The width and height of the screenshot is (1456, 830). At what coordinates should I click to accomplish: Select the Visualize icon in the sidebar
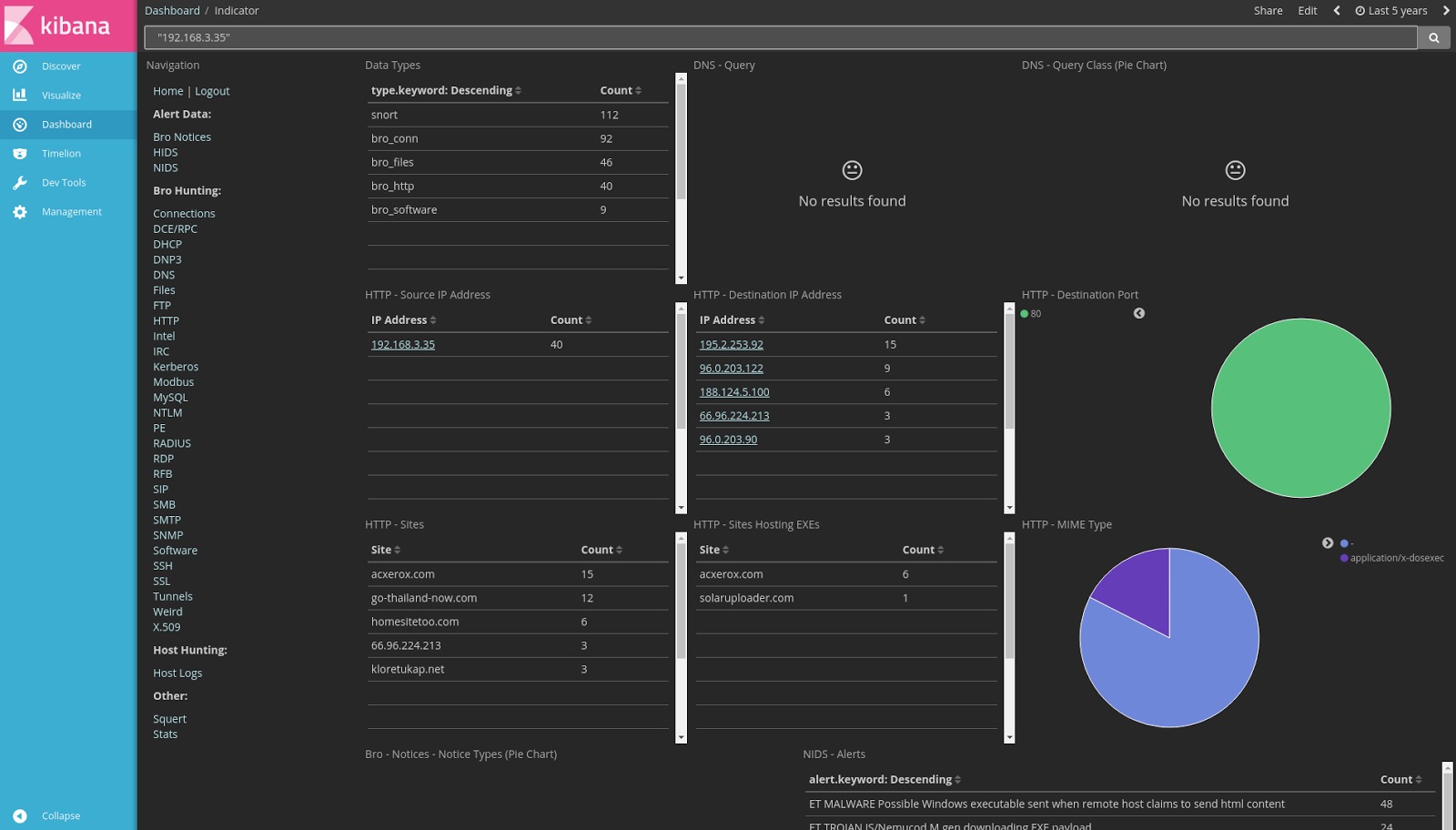61,95
